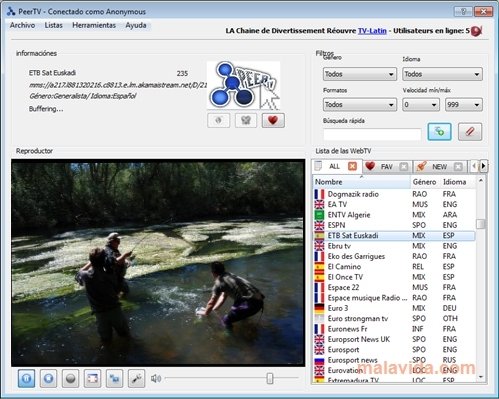Click the globe icon button under logo
Image resolution: width=499 pixels, height=399 pixels.
pyautogui.click(x=218, y=120)
